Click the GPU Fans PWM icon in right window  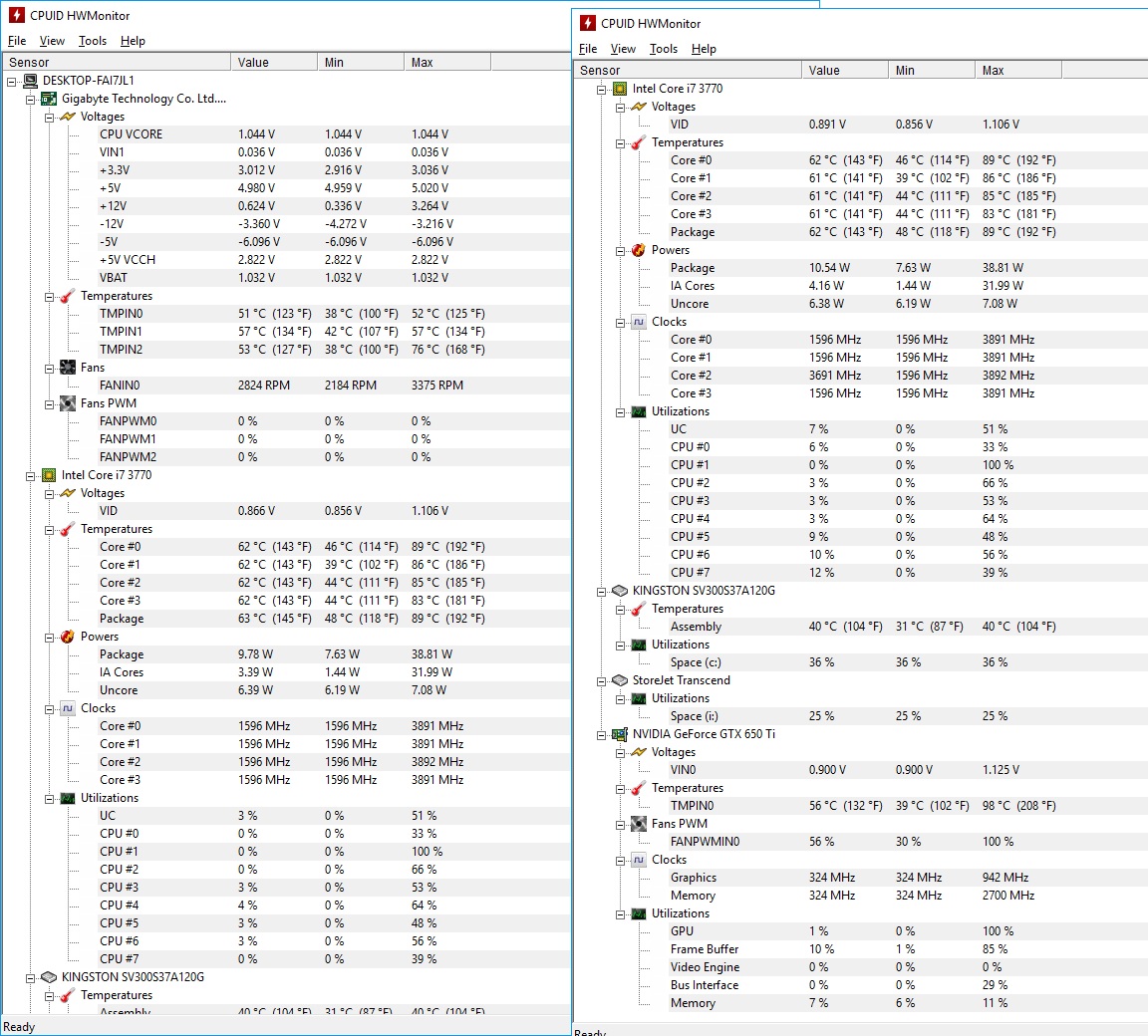pyautogui.click(x=639, y=824)
